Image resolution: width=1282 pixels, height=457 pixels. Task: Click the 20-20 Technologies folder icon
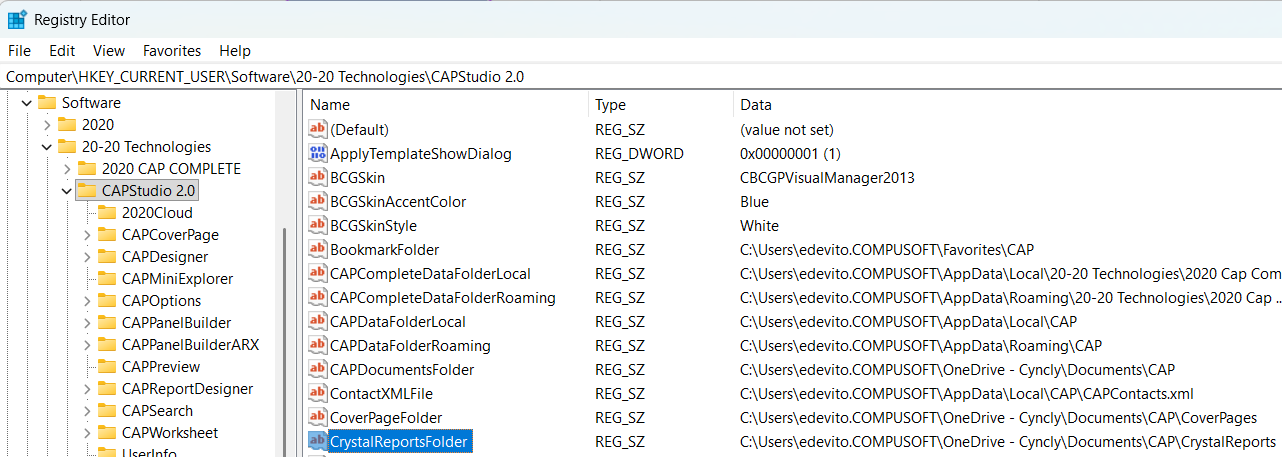point(67,146)
